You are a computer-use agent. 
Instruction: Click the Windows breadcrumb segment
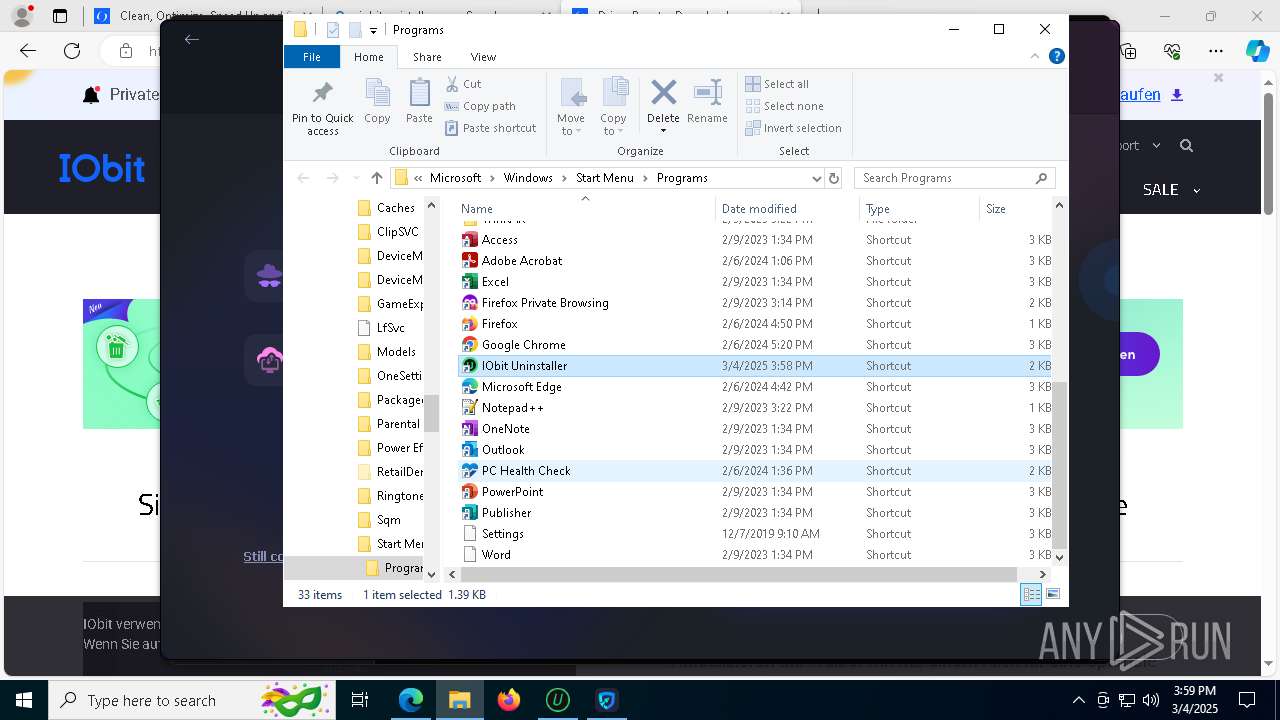tap(528, 178)
